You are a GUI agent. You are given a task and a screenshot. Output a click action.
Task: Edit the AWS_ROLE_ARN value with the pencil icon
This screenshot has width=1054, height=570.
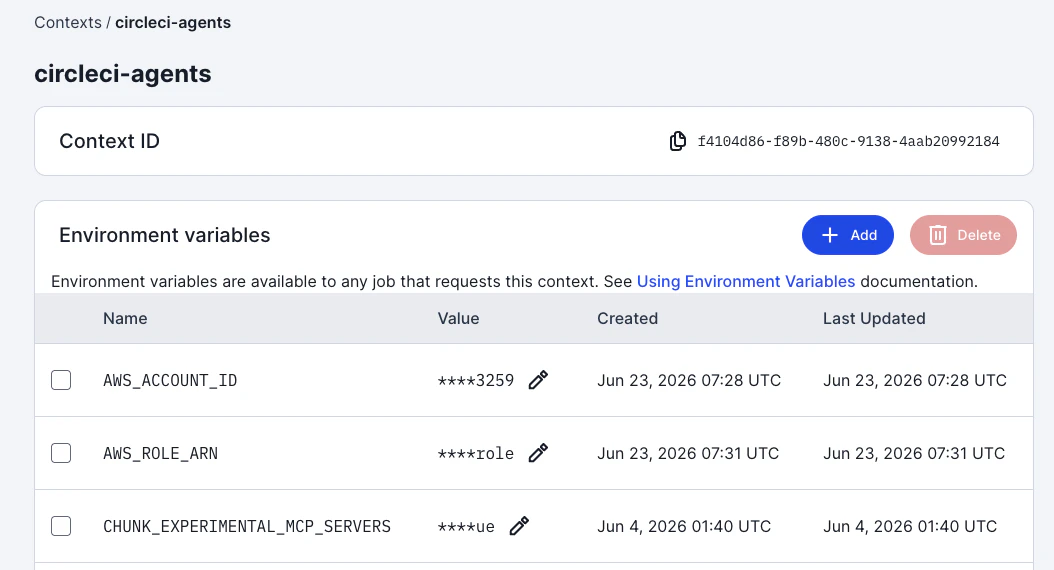point(538,453)
